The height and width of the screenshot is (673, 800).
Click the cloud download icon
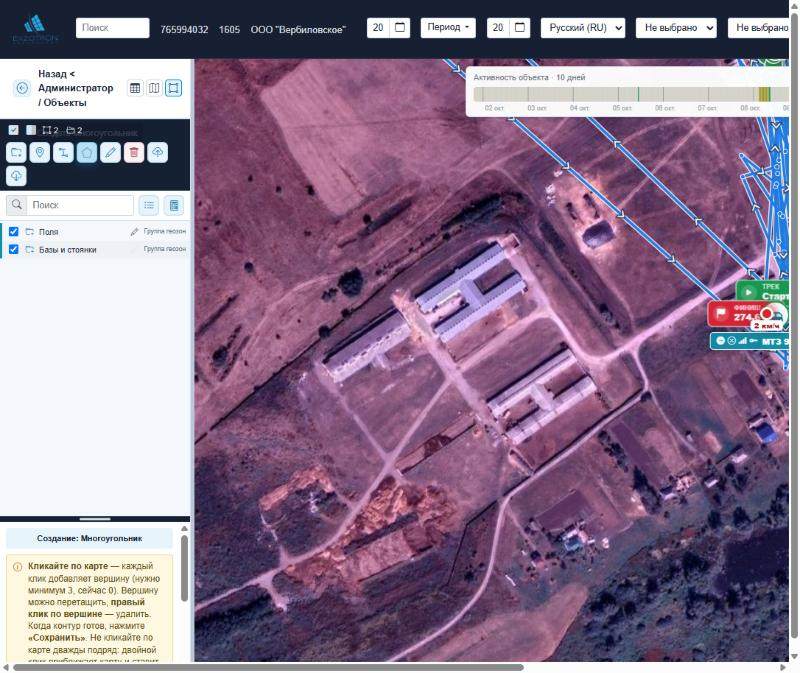pos(16,176)
